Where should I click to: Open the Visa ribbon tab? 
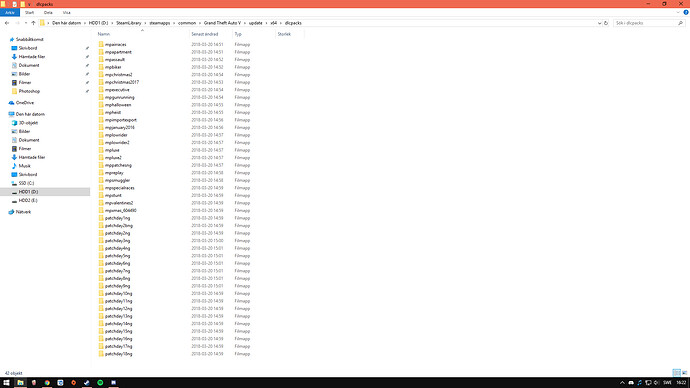pos(66,12)
